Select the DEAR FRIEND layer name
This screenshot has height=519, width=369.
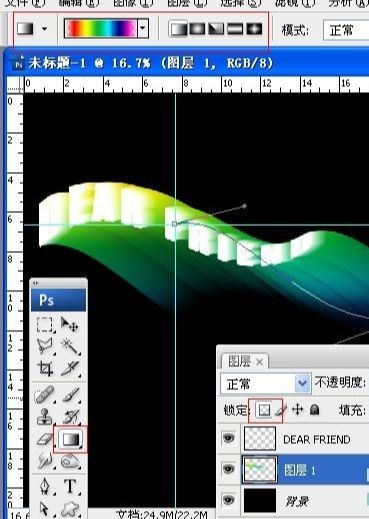[316, 440]
